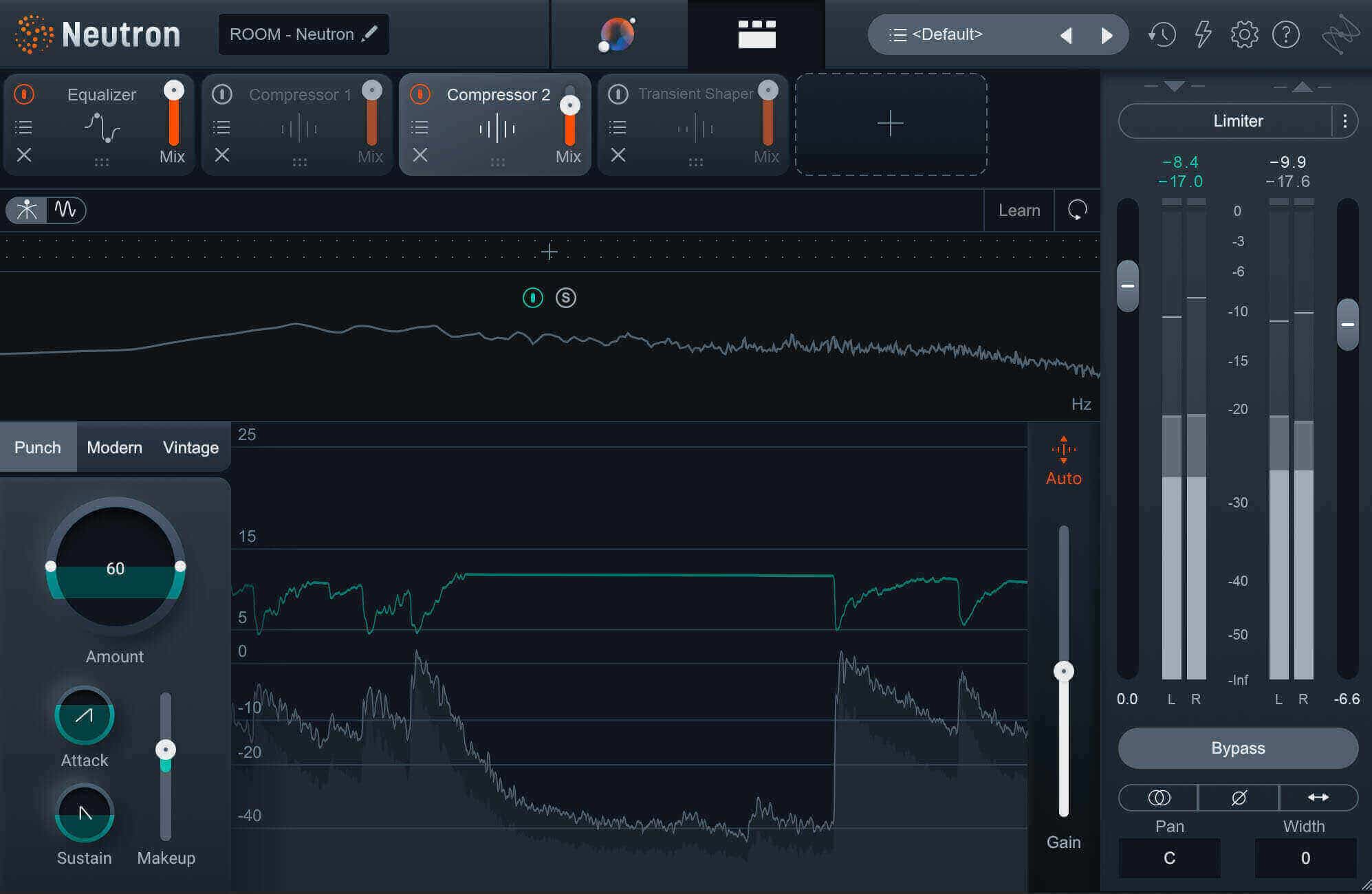Select the Sustain contour knob
This screenshot has width=1372, height=894.
(85, 814)
